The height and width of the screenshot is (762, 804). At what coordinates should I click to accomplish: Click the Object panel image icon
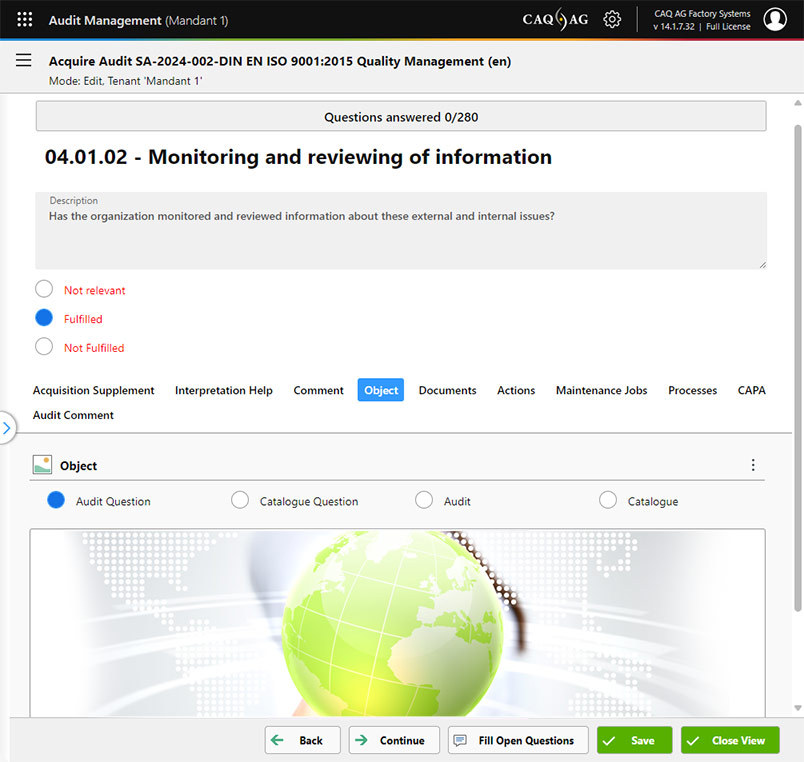point(42,465)
